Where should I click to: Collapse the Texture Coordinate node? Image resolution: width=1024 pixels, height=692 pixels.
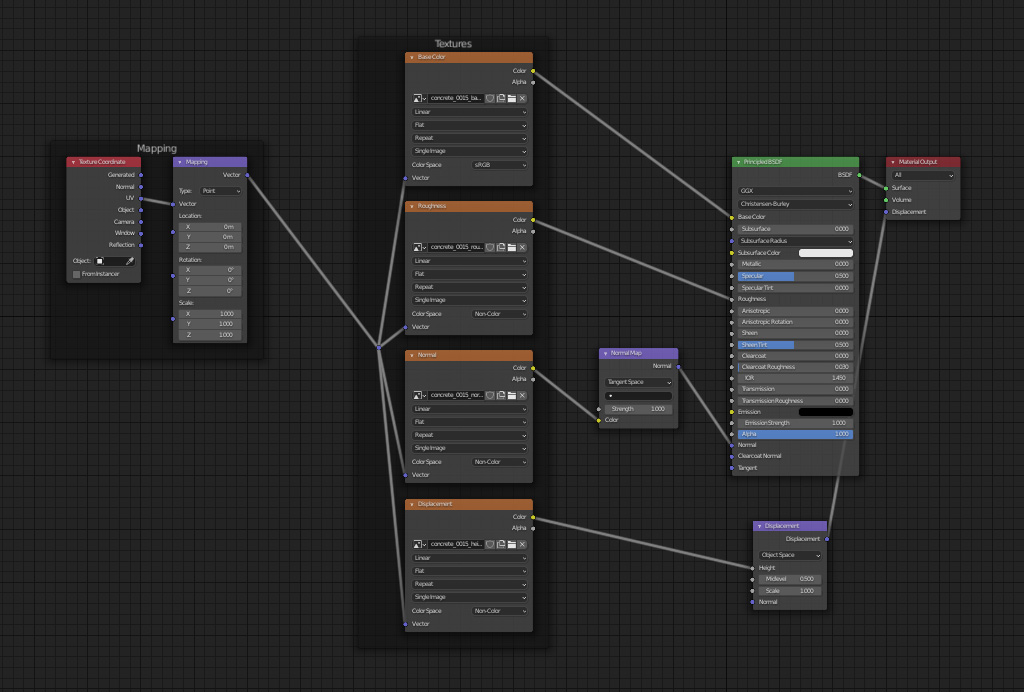(73, 162)
